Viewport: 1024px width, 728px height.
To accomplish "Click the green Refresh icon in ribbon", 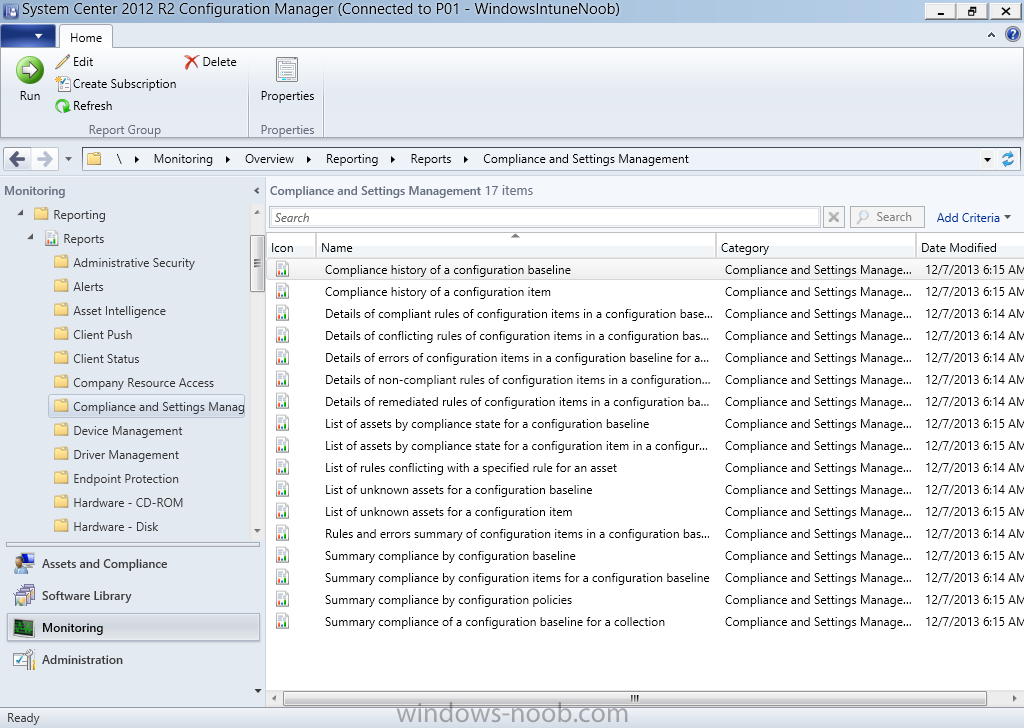I will tap(63, 106).
